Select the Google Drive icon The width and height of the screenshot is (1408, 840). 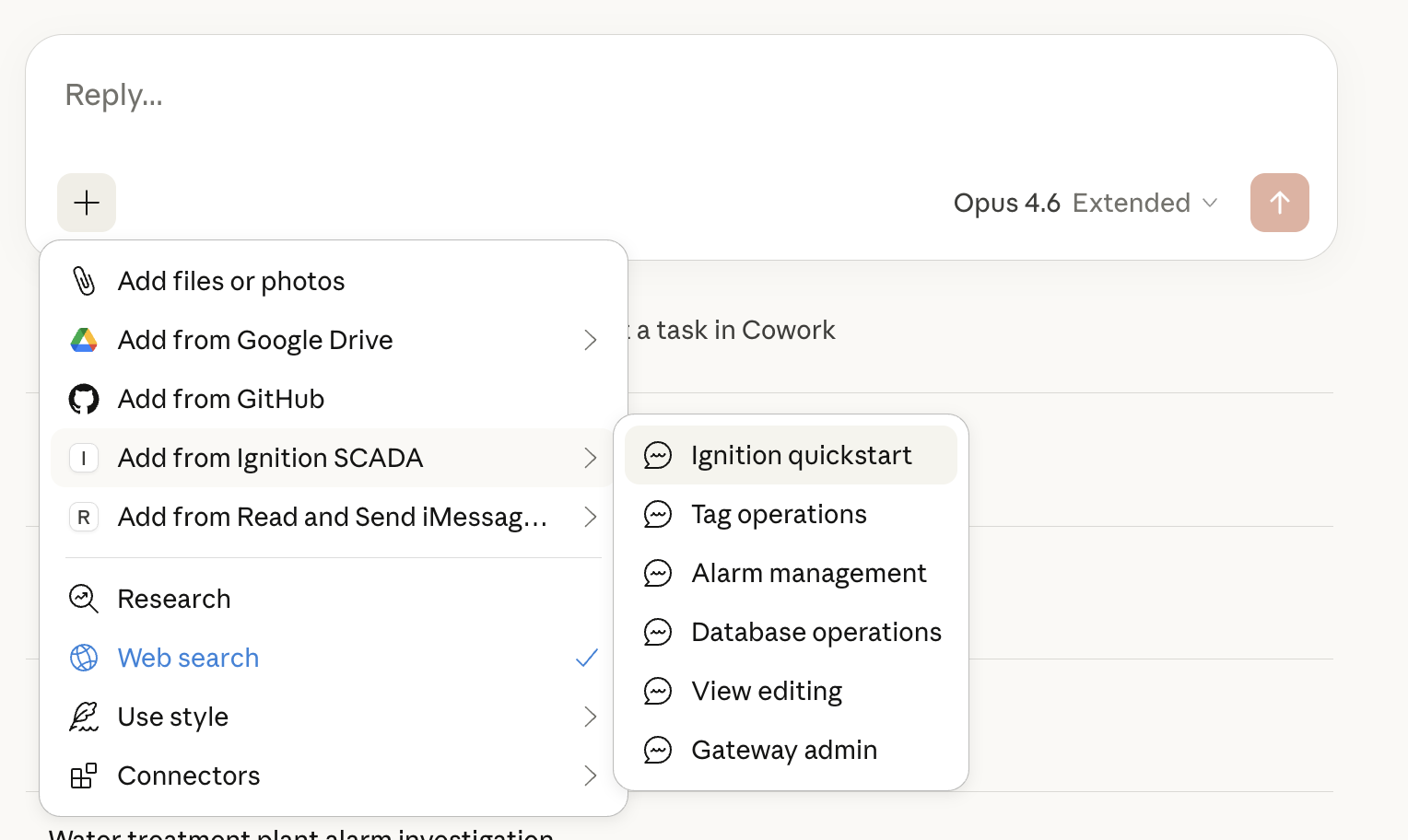click(x=84, y=340)
